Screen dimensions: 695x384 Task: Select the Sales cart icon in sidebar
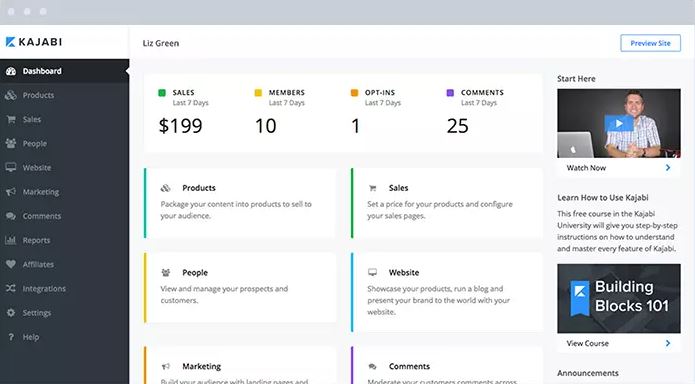coord(11,119)
